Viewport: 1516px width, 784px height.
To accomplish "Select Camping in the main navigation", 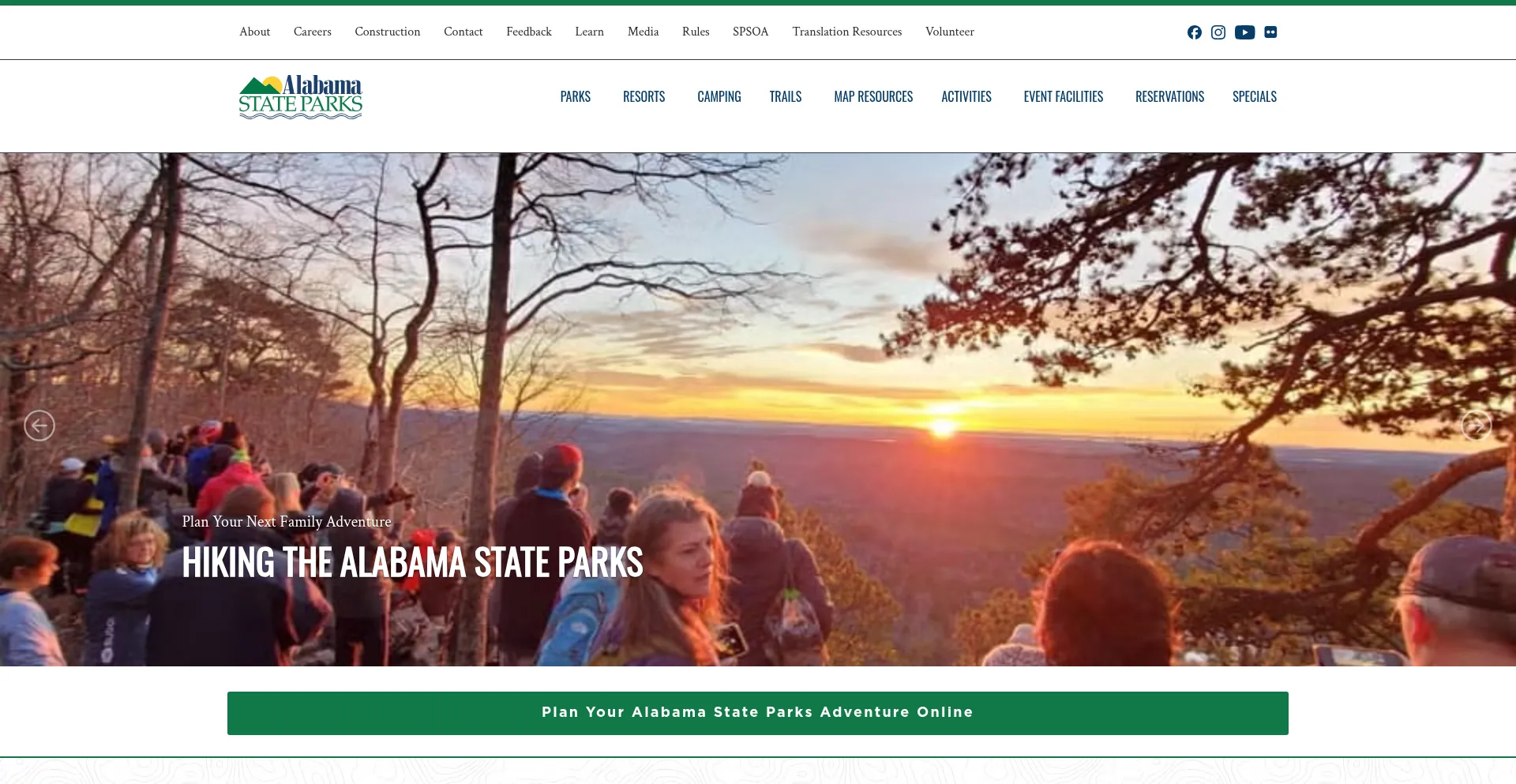I will click(719, 96).
